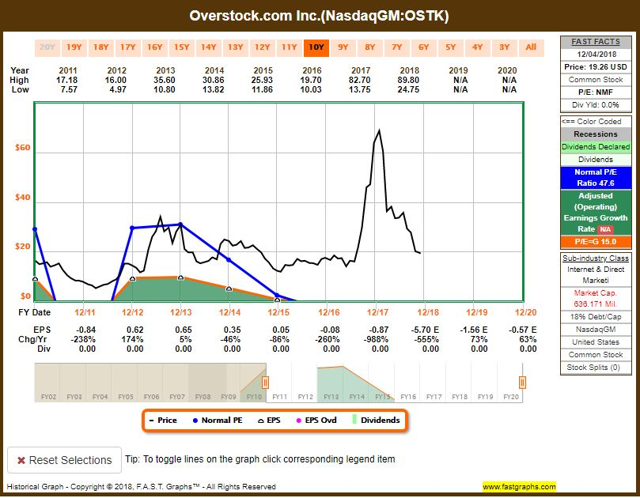Click the Normal P/E Ratio 47.6 swatch
Image resolution: width=640 pixels, height=498 pixels.
[x=596, y=178]
